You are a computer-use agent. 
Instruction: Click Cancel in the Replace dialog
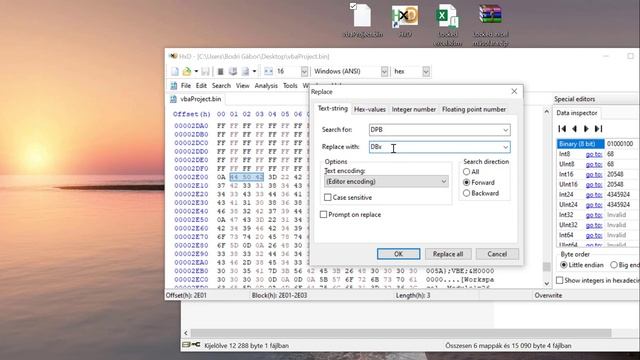coord(497,254)
